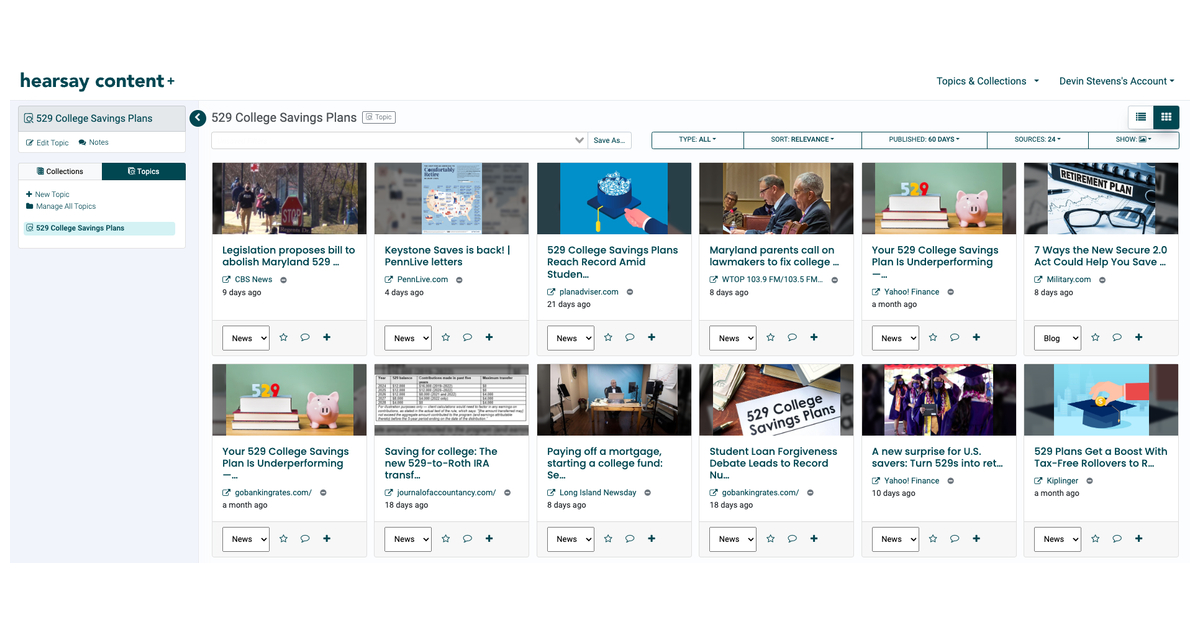Open the Topics & Collections menu
The image size is (1200, 627).
[x=987, y=81]
